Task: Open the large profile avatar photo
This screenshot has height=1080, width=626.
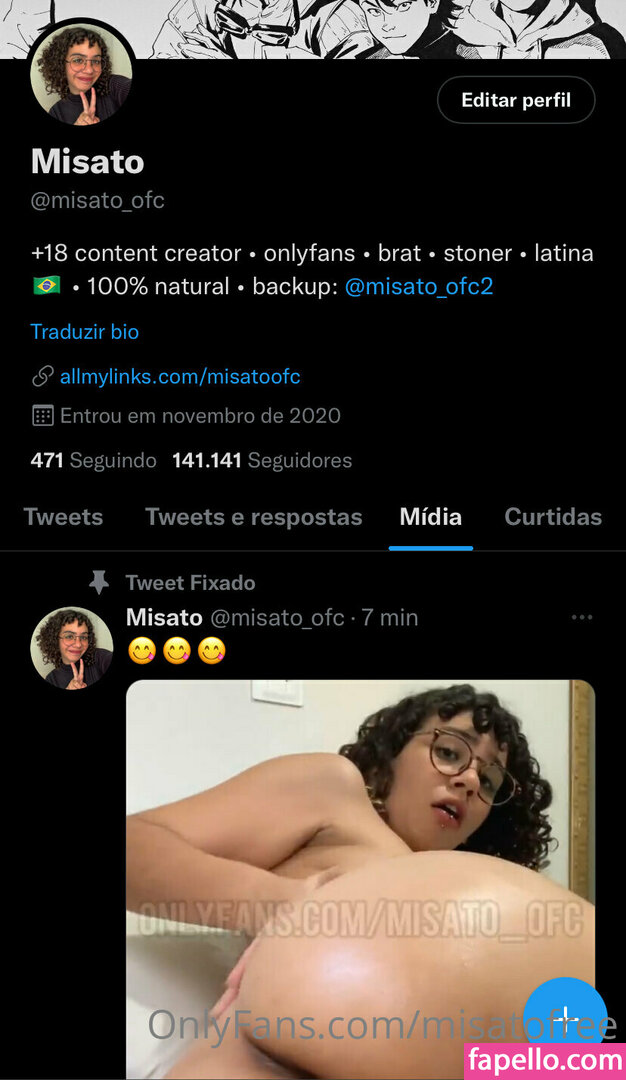Action: (x=81, y=74)
